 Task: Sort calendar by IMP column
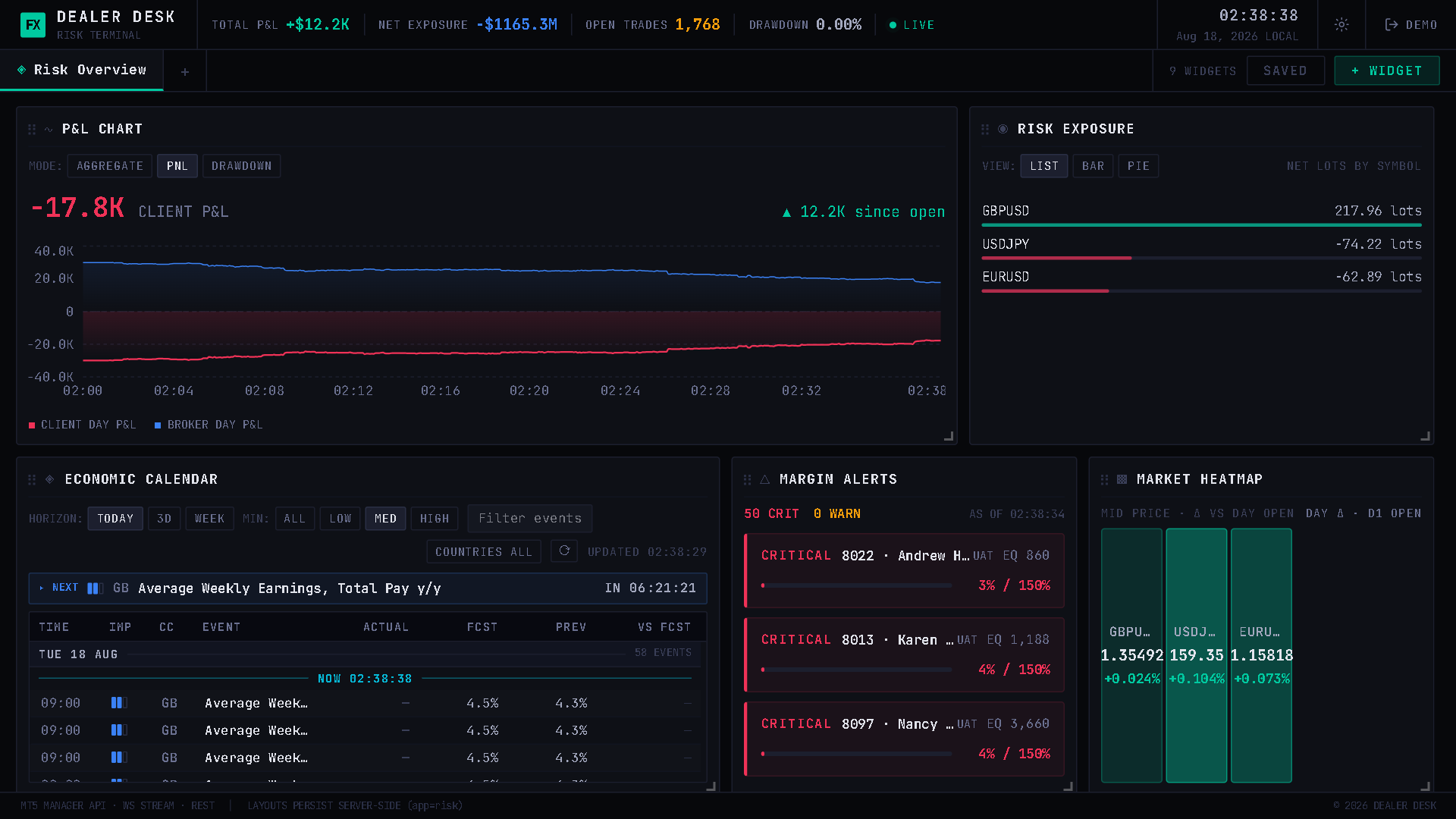coord(120,627)
